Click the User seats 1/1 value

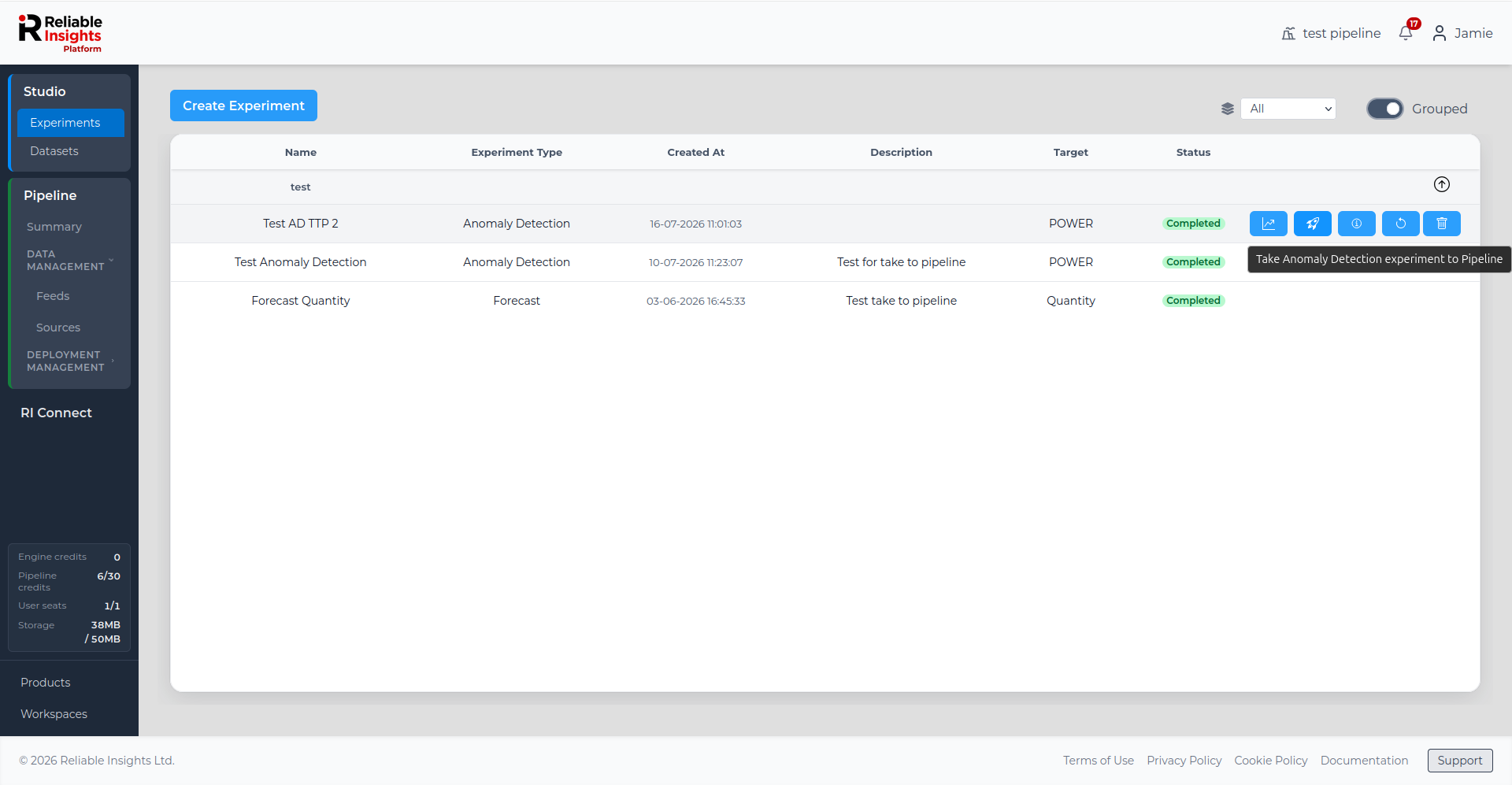tap(113, 606)
